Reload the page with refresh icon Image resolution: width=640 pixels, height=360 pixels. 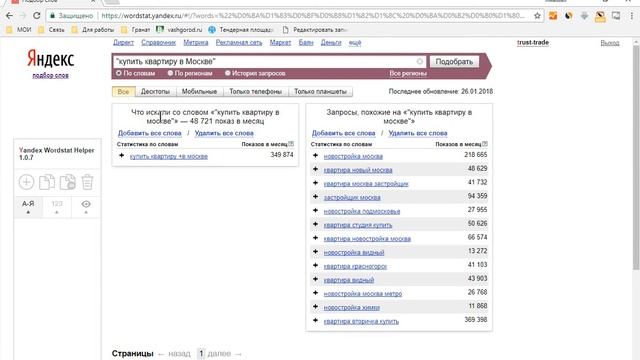(x=37, y=16)
